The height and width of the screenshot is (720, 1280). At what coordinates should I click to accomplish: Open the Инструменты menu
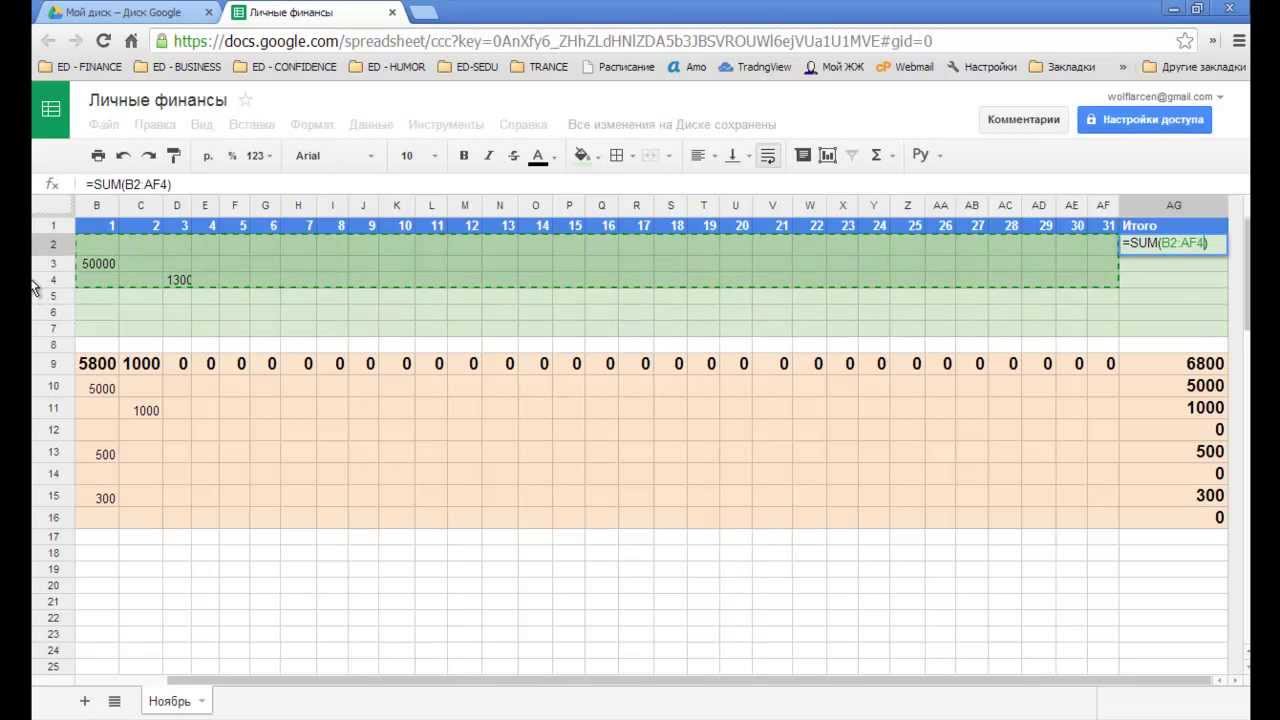tap(446, 125)
